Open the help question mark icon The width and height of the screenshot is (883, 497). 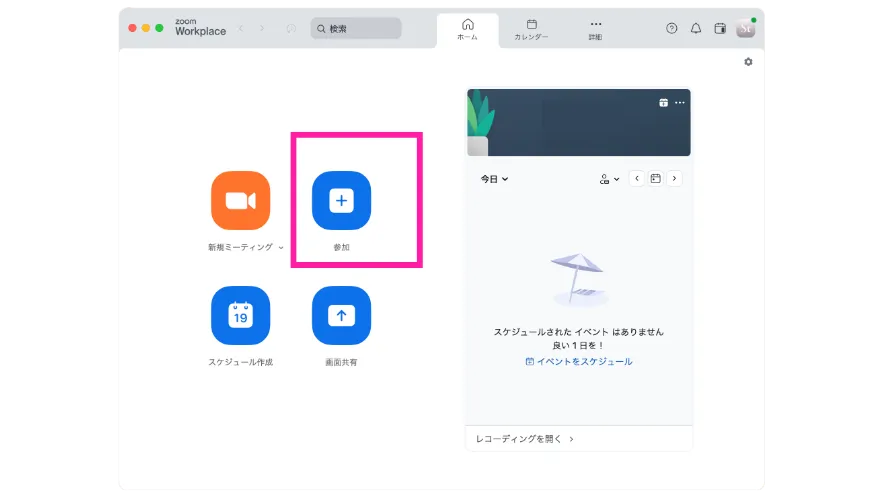pos(671,28)
